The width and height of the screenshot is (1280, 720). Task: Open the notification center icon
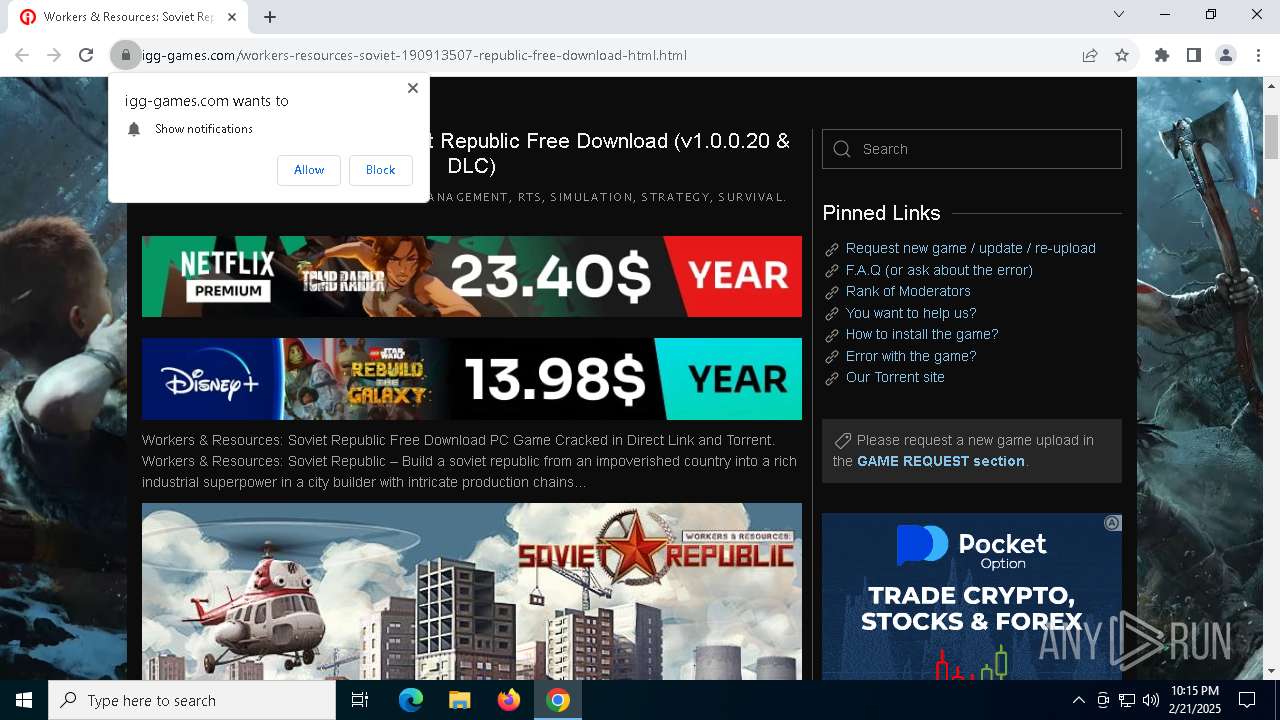pos(1247,700)
